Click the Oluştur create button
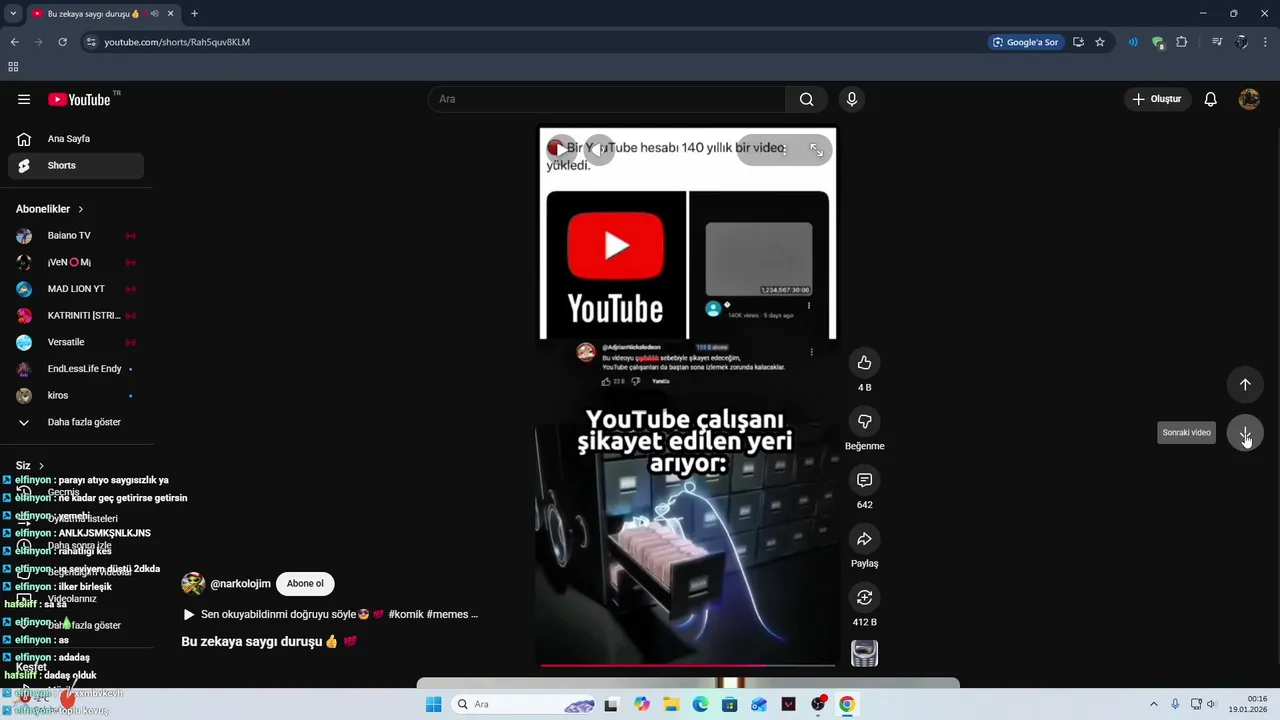This screenshot has width=1280, height=720. (1157, 99)
